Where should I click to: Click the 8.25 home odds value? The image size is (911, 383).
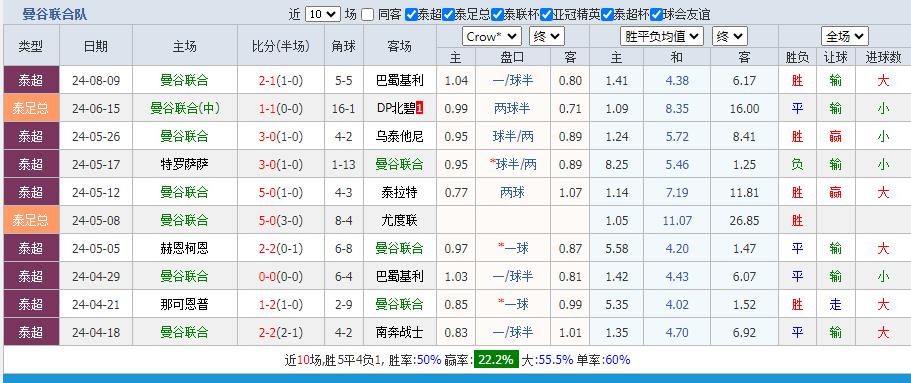616,164
